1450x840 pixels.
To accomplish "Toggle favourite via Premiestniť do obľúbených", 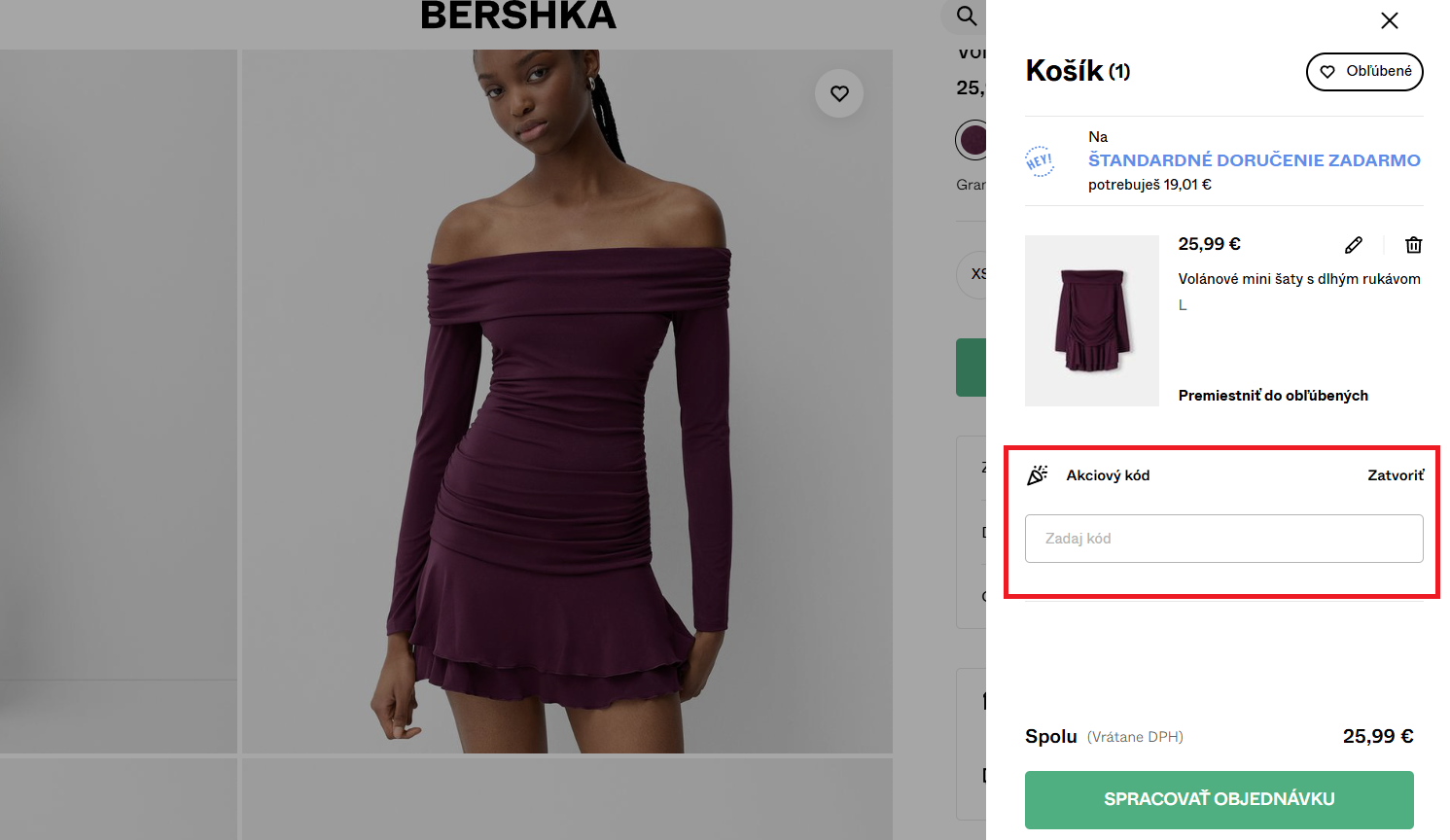I will pos(1272,396).
